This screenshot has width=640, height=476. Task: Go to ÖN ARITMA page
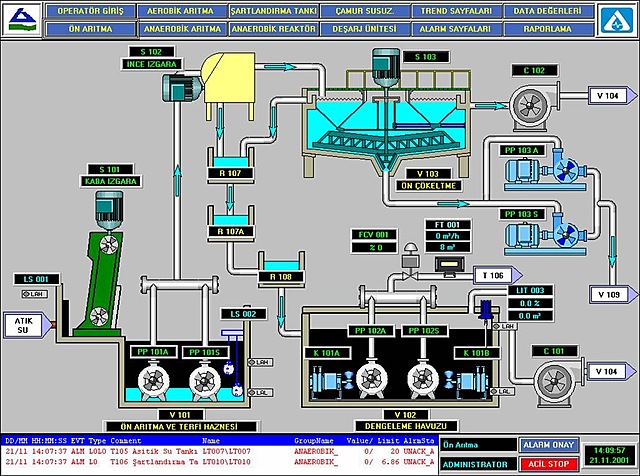[x=90, y=29]
